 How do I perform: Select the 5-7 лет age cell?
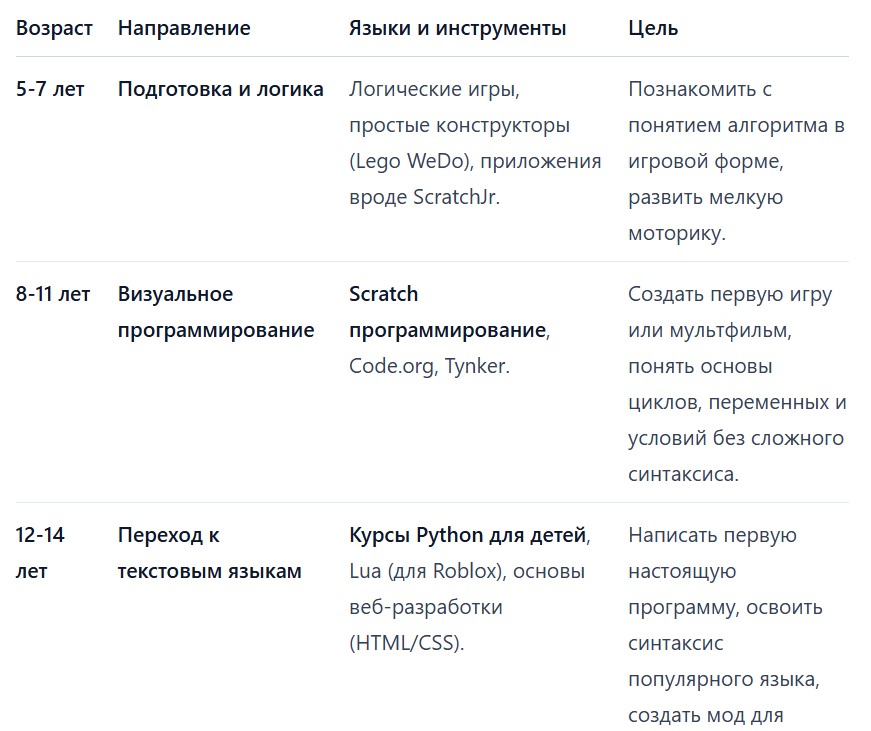tap(50, 89)
